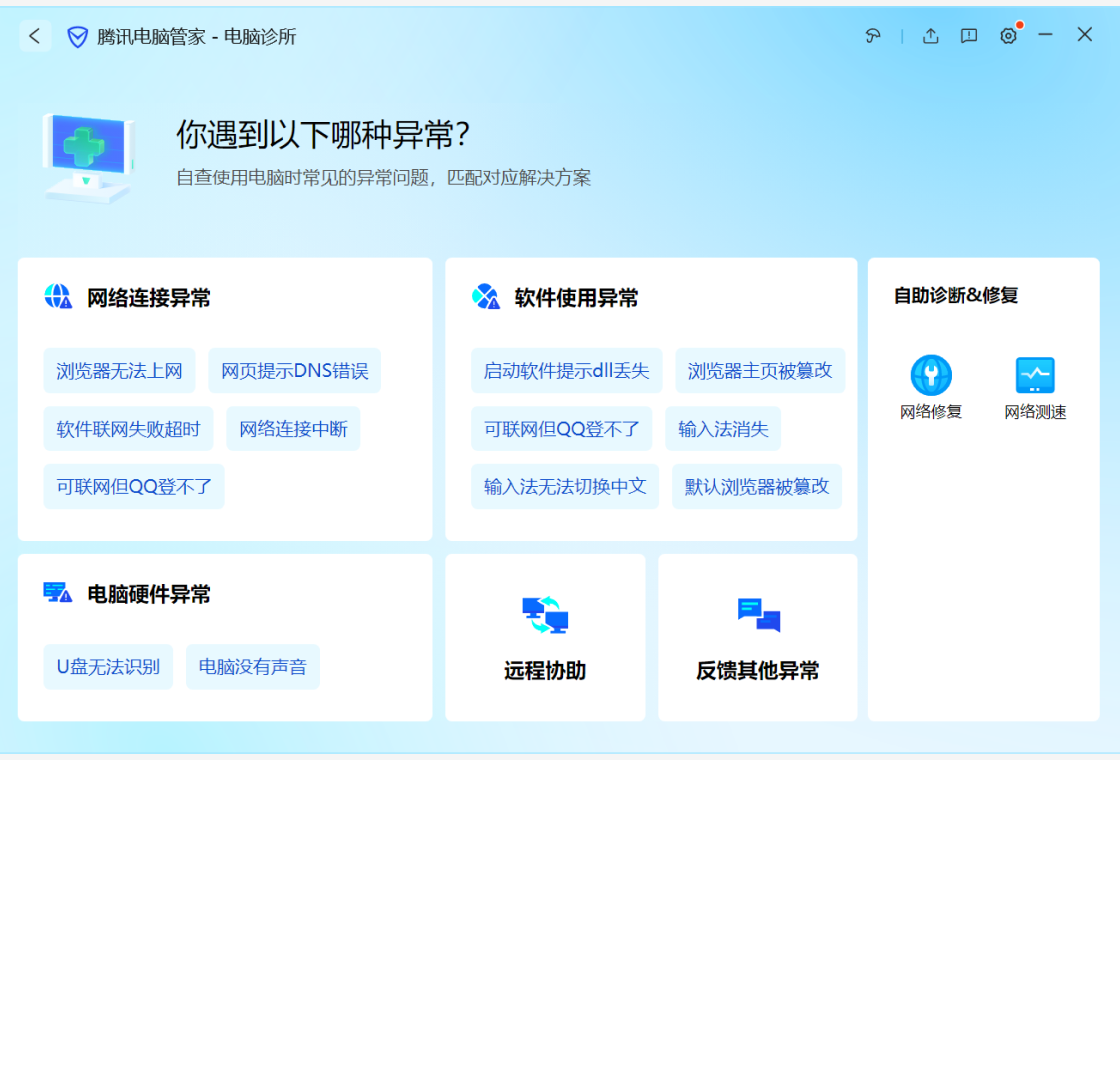Open the feedback speech-bubble icon in title bar
This screenshot has width=1120, height=1075.
click(x=969, y=36)
